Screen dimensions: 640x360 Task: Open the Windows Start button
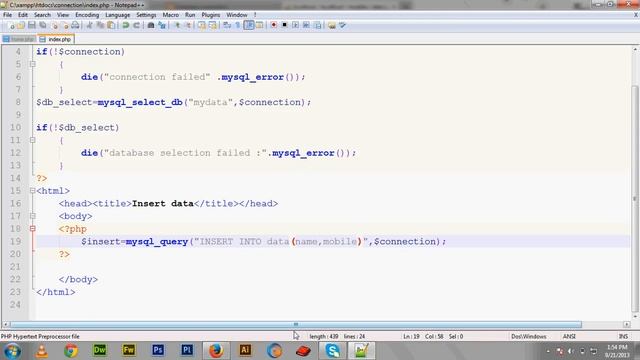click(12, 351)
